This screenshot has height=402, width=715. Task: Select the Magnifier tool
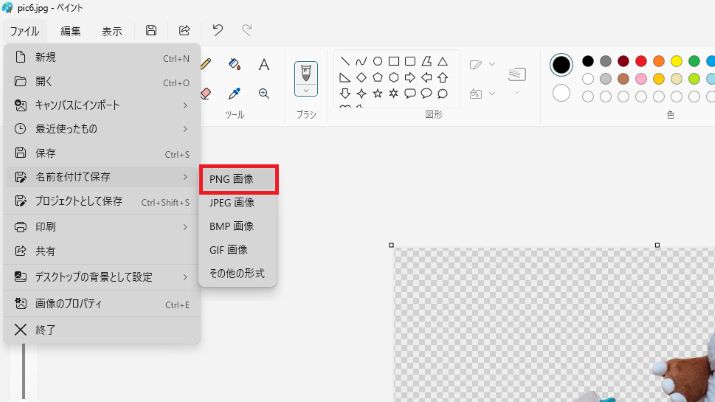tap(264, 93)
